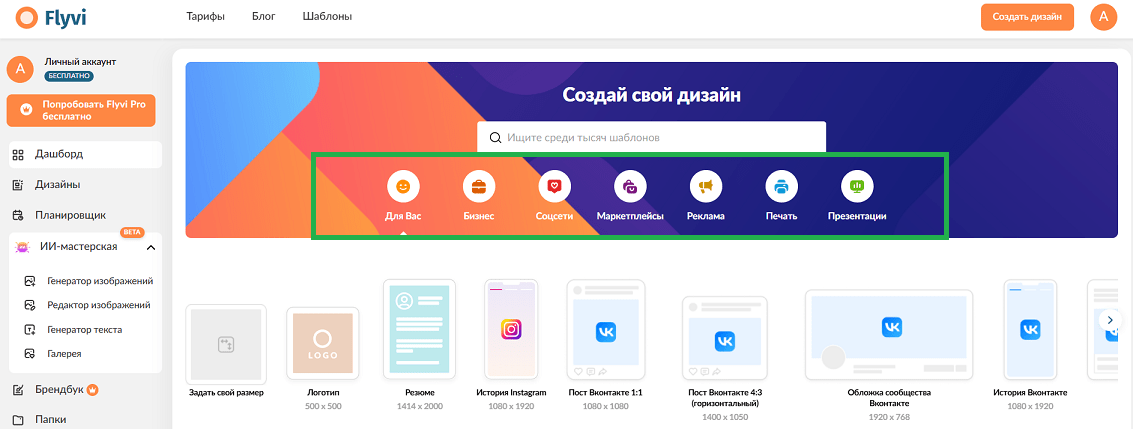Select the Для Вас smiley icon
This screenshot has height=429, width=1133.
[403, 187]
